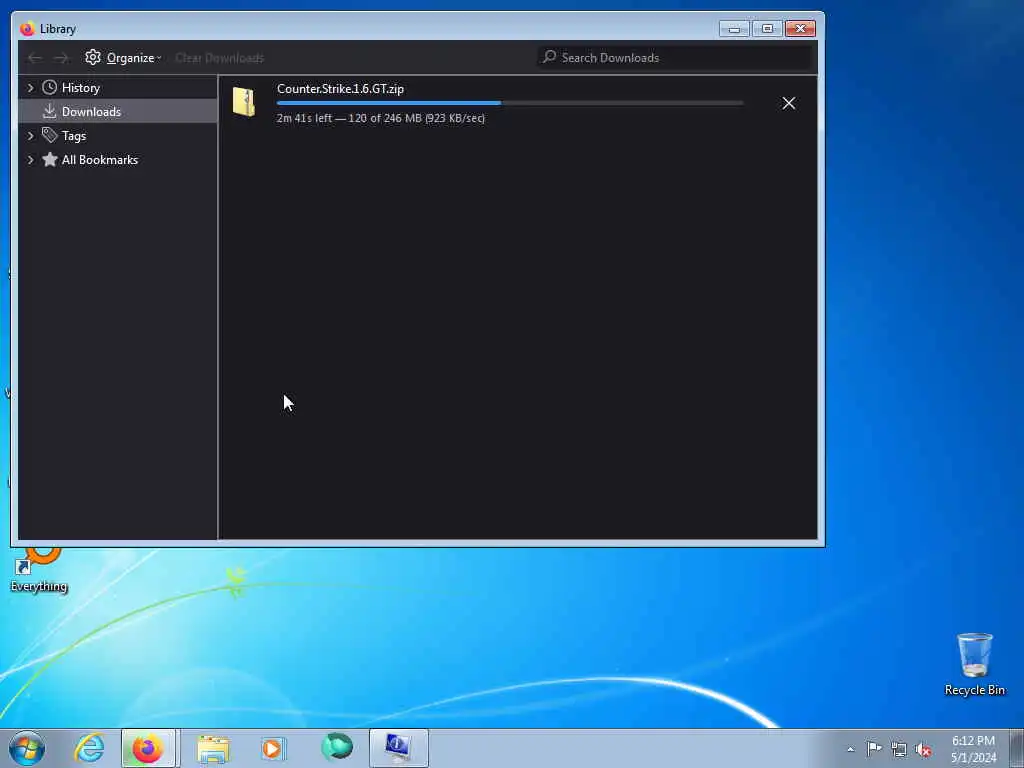Click the zip file icon of Counter.Strike download
The height and width of the screenshot is (768, 1024).
point(244,102)
